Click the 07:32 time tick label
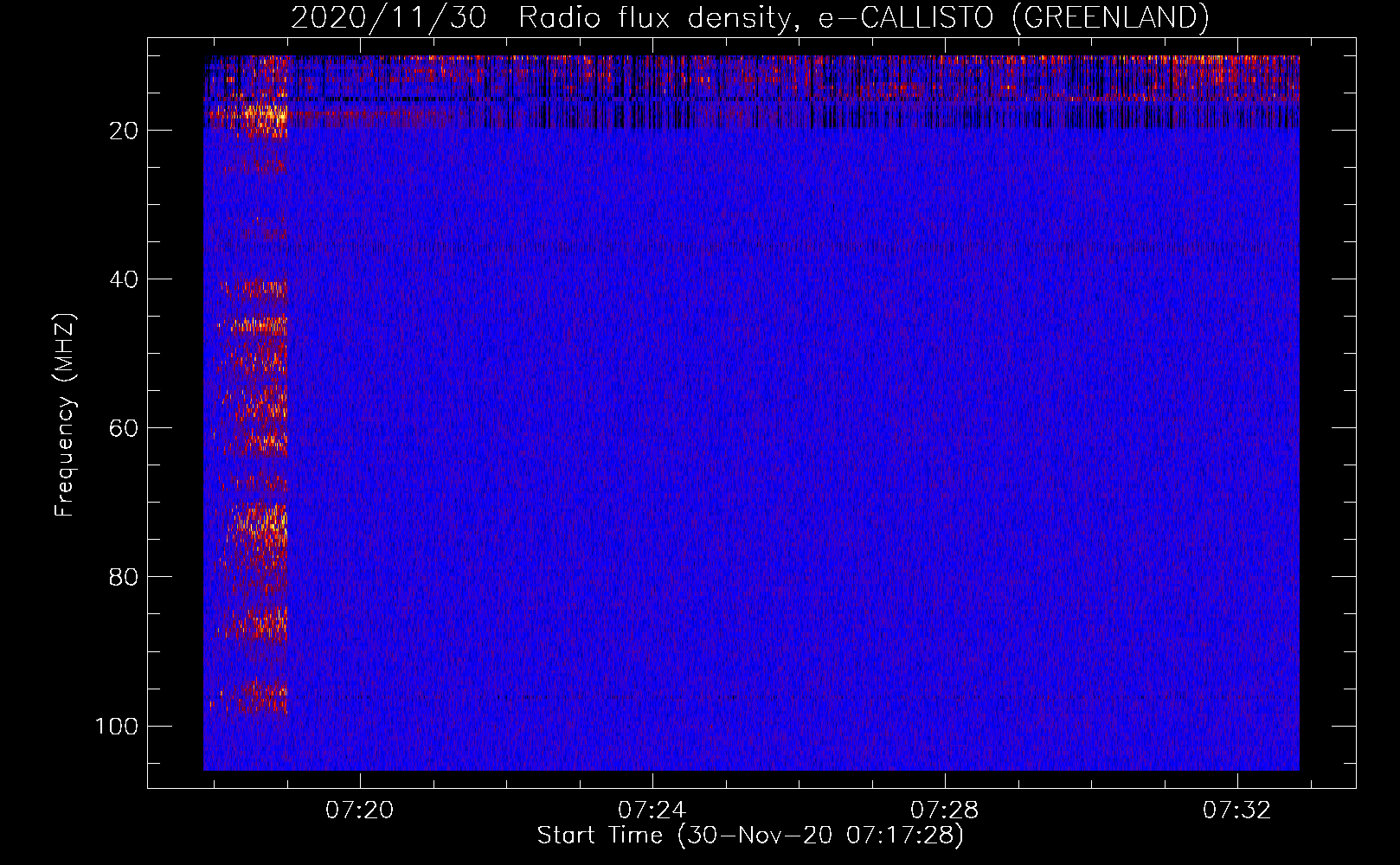Viewport: 1400px width, 865px height. click(x=1237, y=810)
